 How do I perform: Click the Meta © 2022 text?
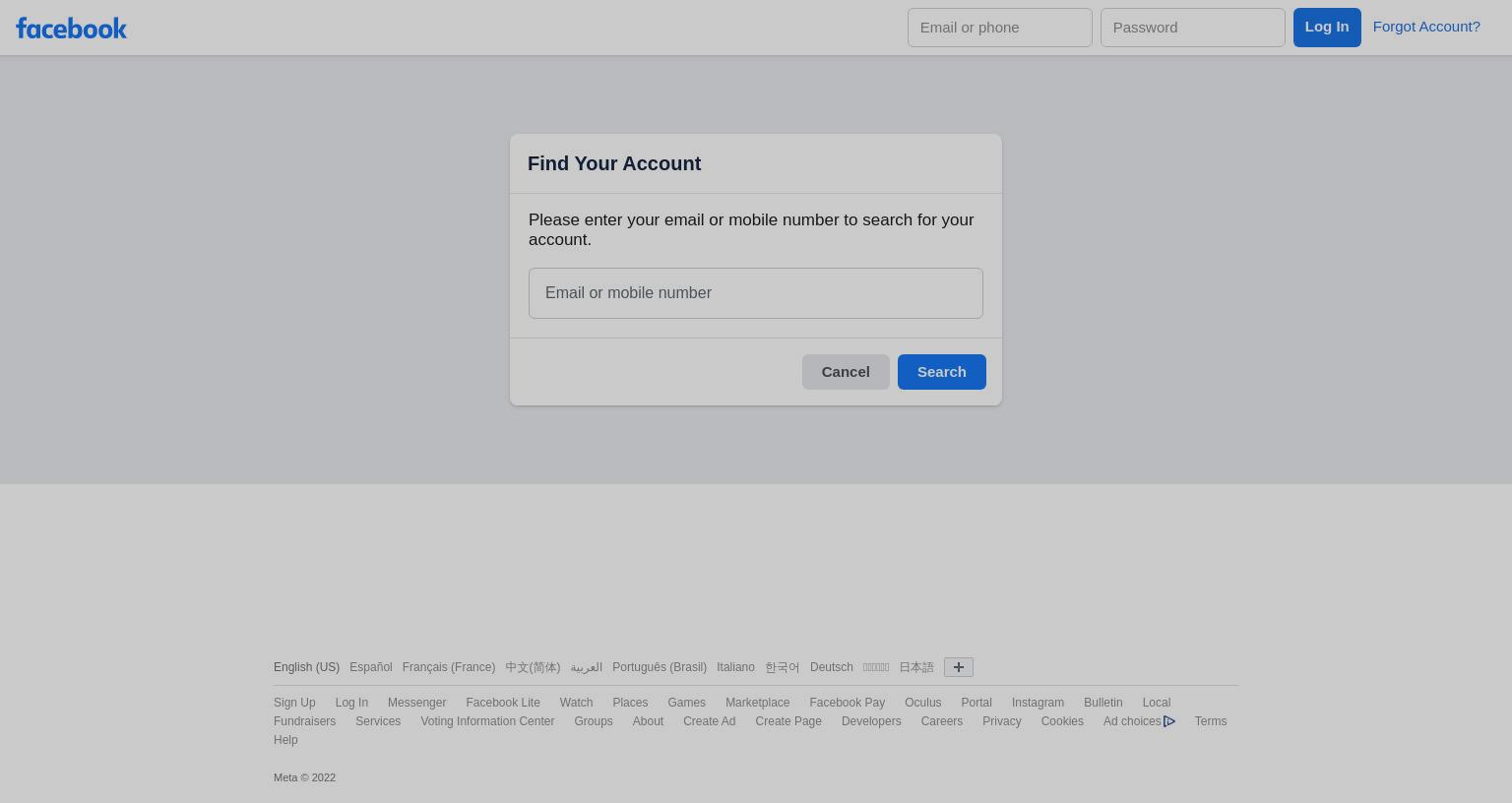(304, 777)
